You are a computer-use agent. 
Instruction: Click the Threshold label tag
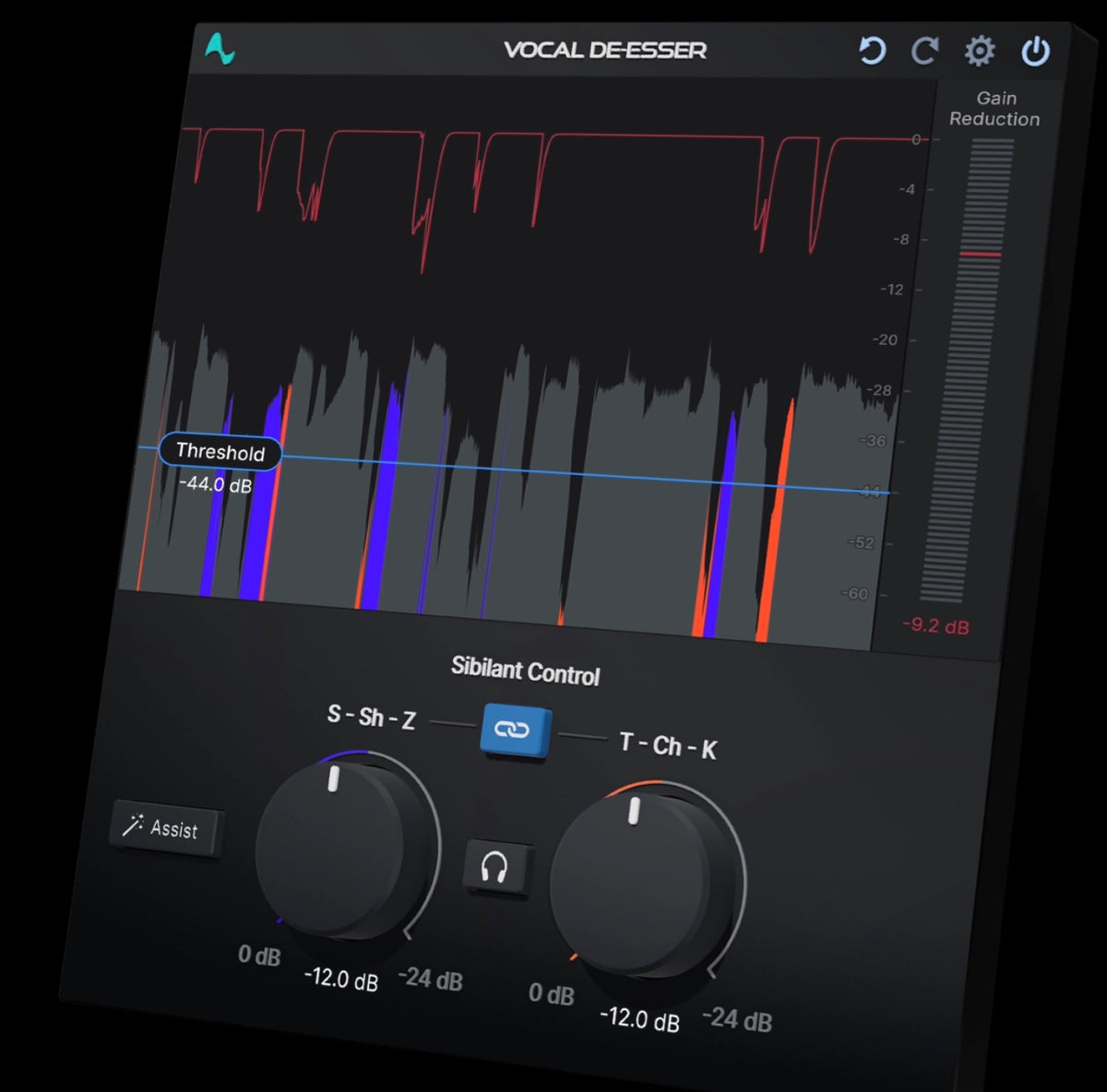pyautogui.click(x=220, y=453)
